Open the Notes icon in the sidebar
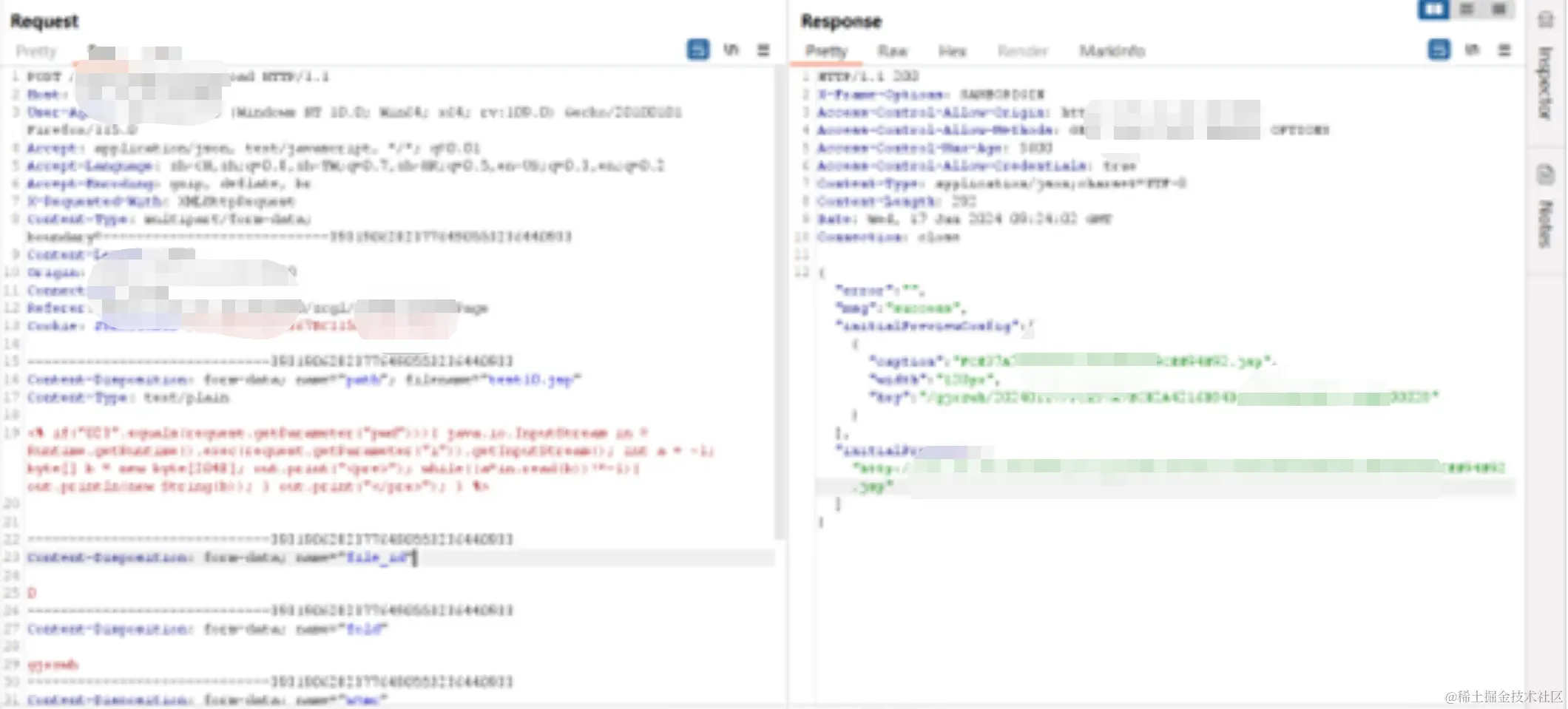1568x709 pixels. point(1545,175)
